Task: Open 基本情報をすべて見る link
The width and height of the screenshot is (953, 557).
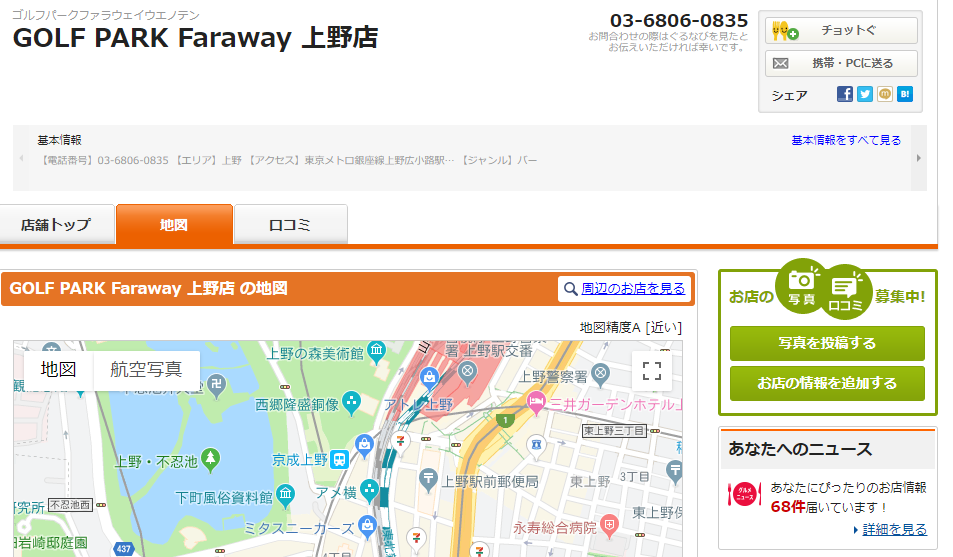Action: (x=846, y=140)
